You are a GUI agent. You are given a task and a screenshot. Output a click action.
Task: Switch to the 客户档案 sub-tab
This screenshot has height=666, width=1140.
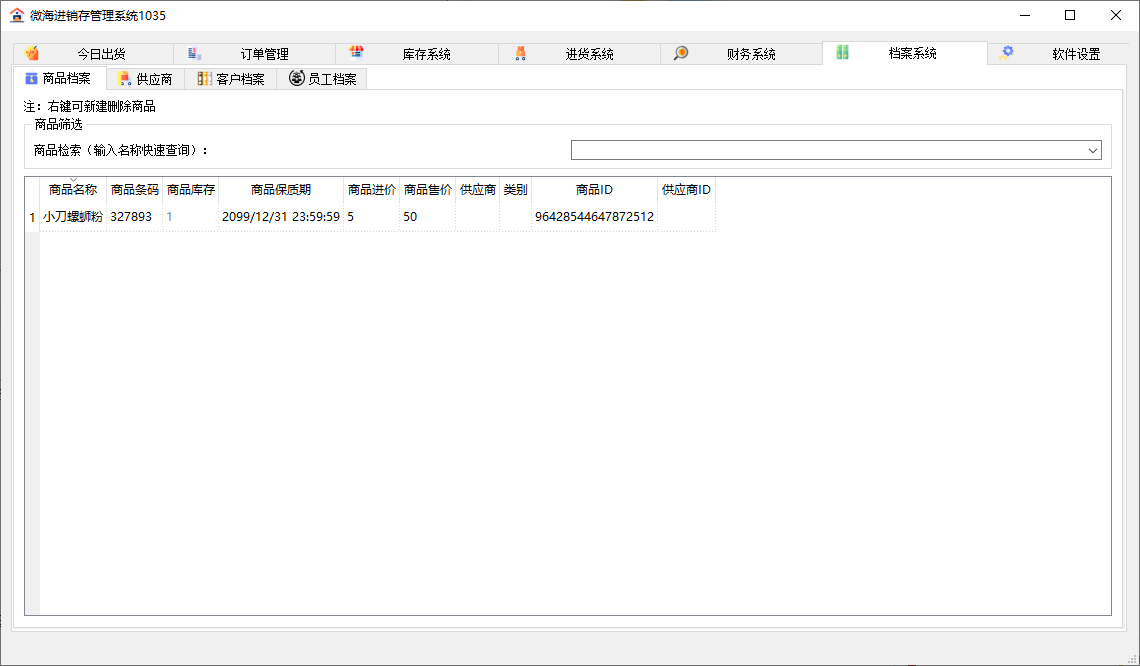point(230,79)
